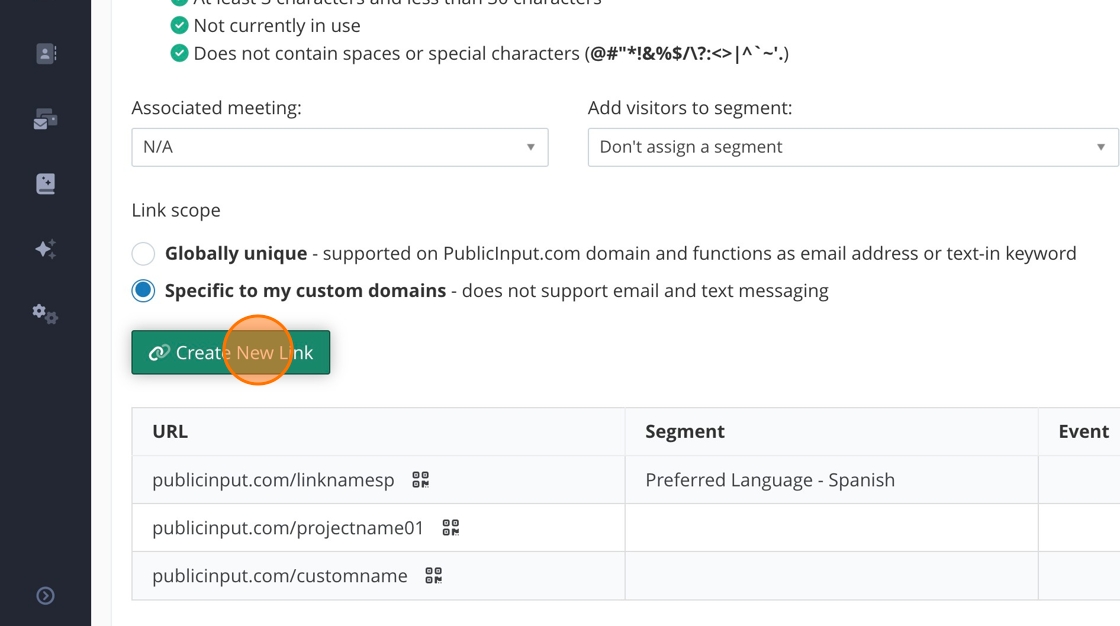The width and height of the screenshot is (1120, 626).
Task: Click the sparkle book sidebar icon
Action: tap(46, 184)
